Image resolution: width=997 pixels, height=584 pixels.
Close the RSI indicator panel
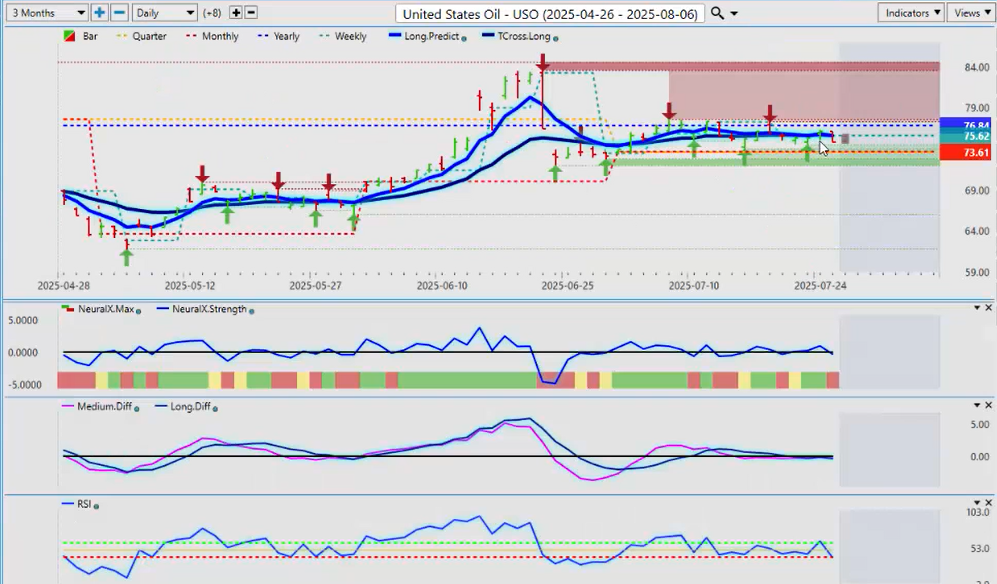click(989, 503)
